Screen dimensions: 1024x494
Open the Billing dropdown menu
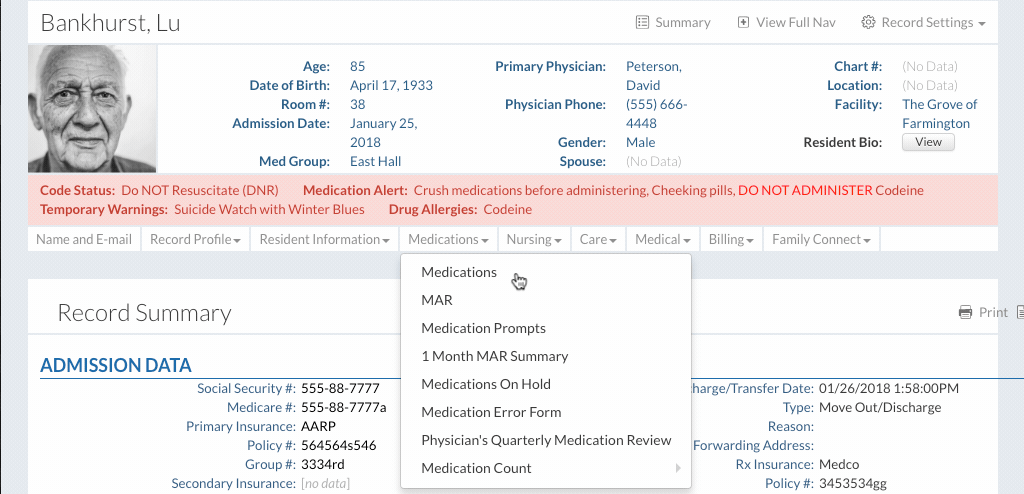pyautogui.click(x=731, y=239)
